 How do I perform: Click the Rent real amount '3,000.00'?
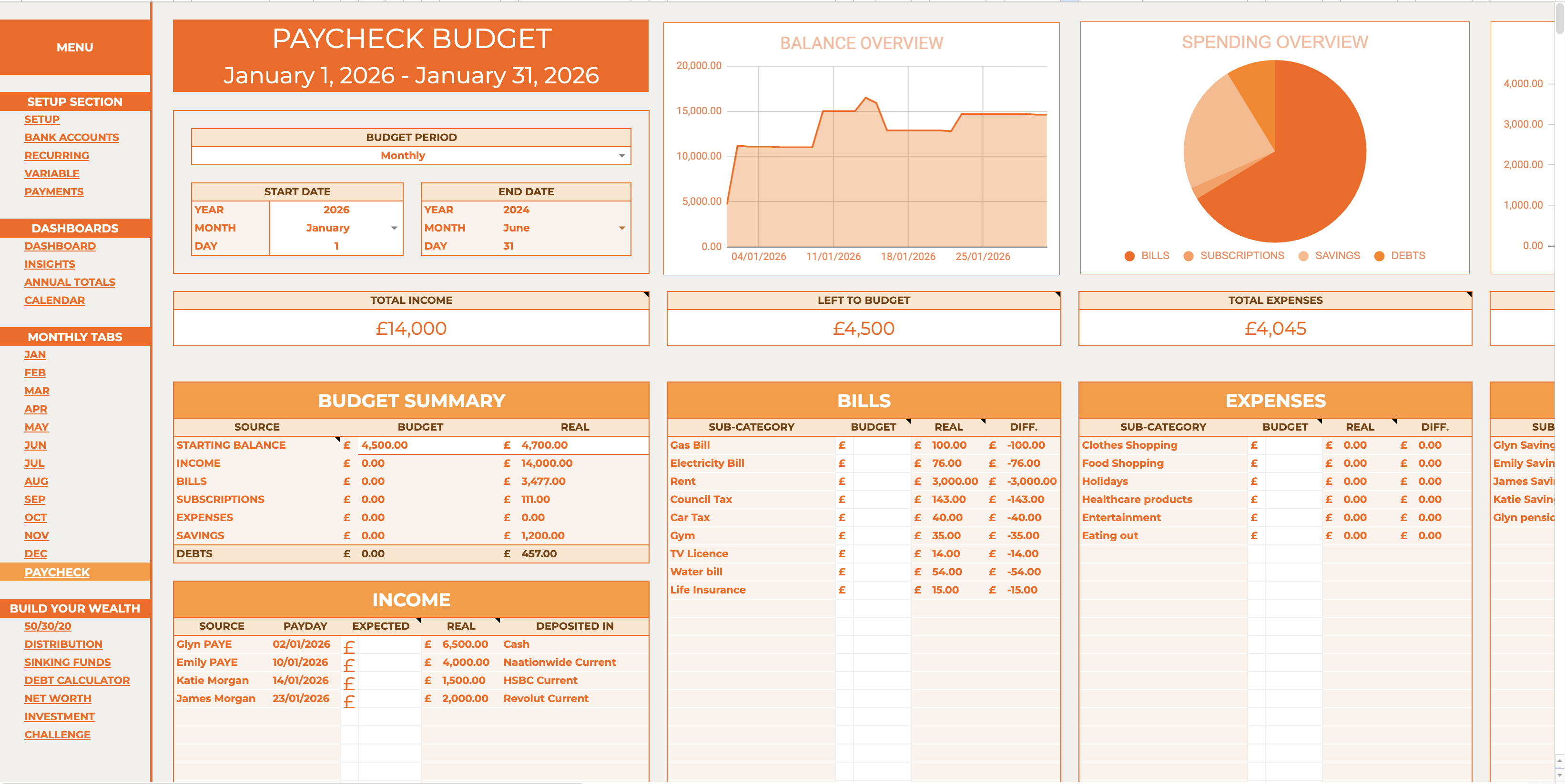(955, 482)
